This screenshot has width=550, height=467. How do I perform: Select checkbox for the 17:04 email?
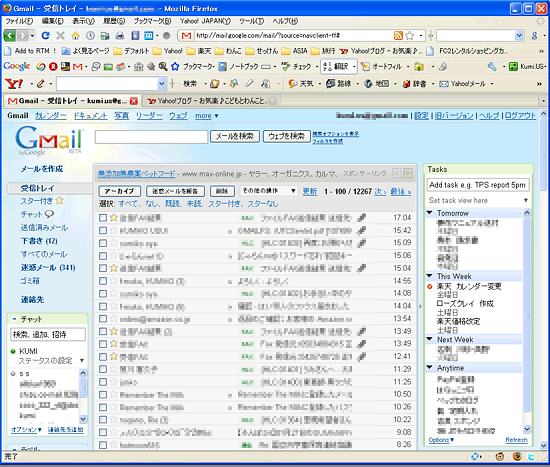pos(103,218)
